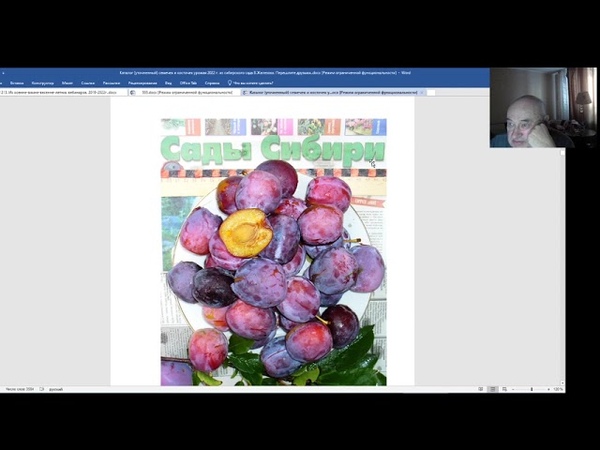Switch to the first document tab ending in 2019-2022
Viewport: 600px width, 450px height.
(x=63, y=93)
